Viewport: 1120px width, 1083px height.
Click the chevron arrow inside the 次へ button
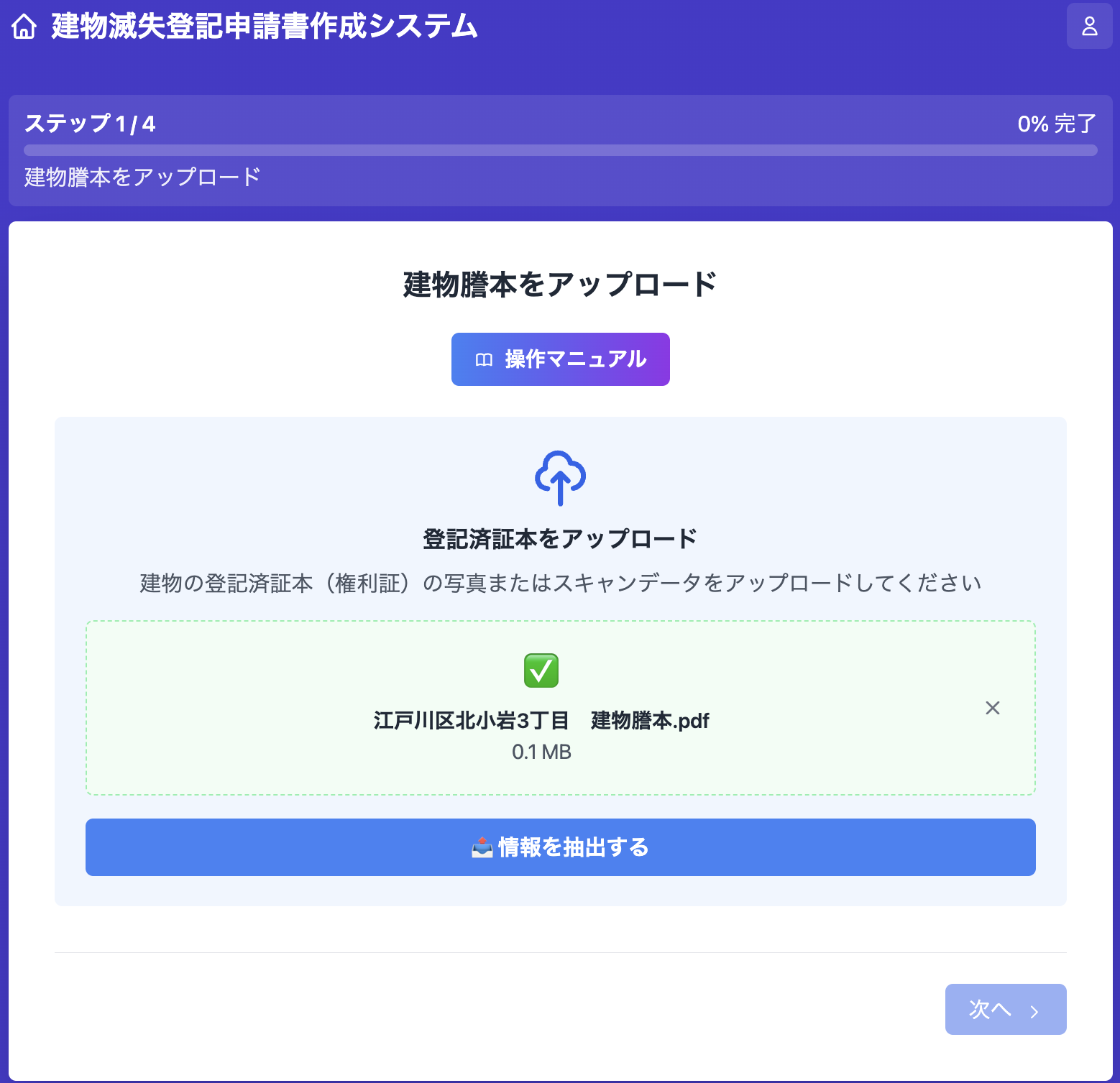pyautogui.click(x=1034, y=1010)
